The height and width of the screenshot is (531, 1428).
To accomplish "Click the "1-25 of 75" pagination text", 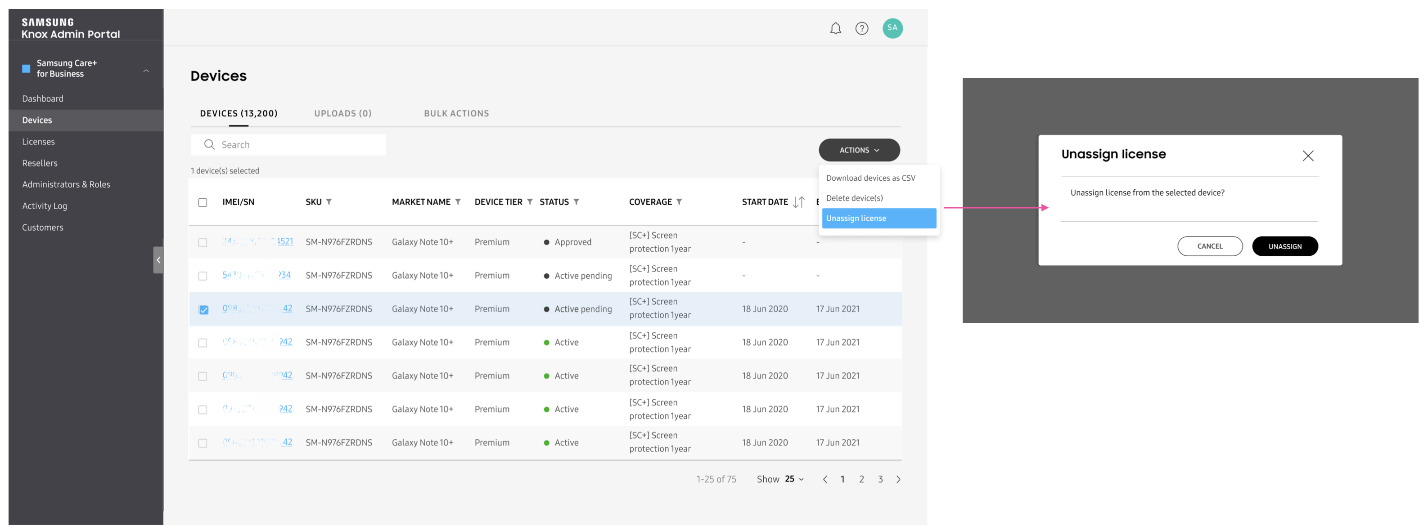I will pos(716,479).
